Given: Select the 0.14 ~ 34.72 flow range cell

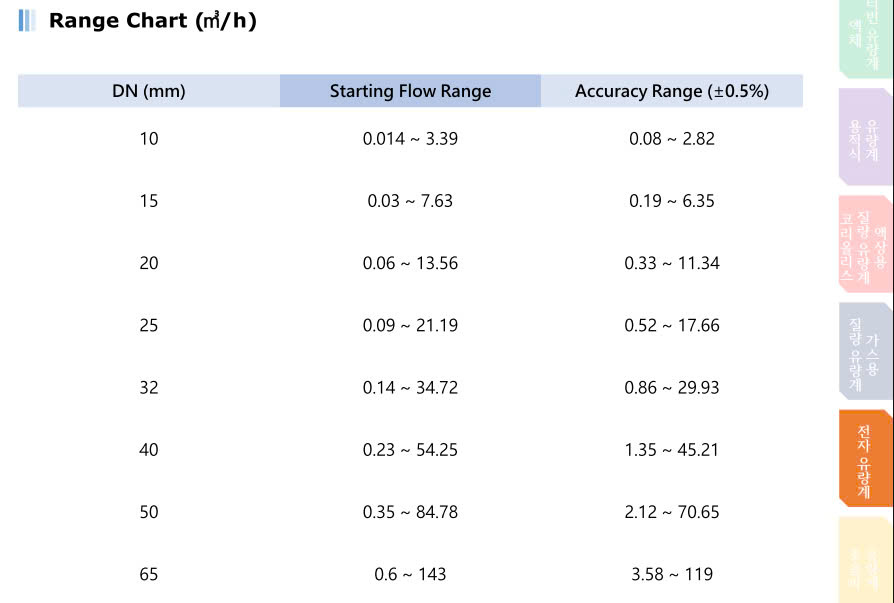Looking at the screenshot, I should 411,388.
